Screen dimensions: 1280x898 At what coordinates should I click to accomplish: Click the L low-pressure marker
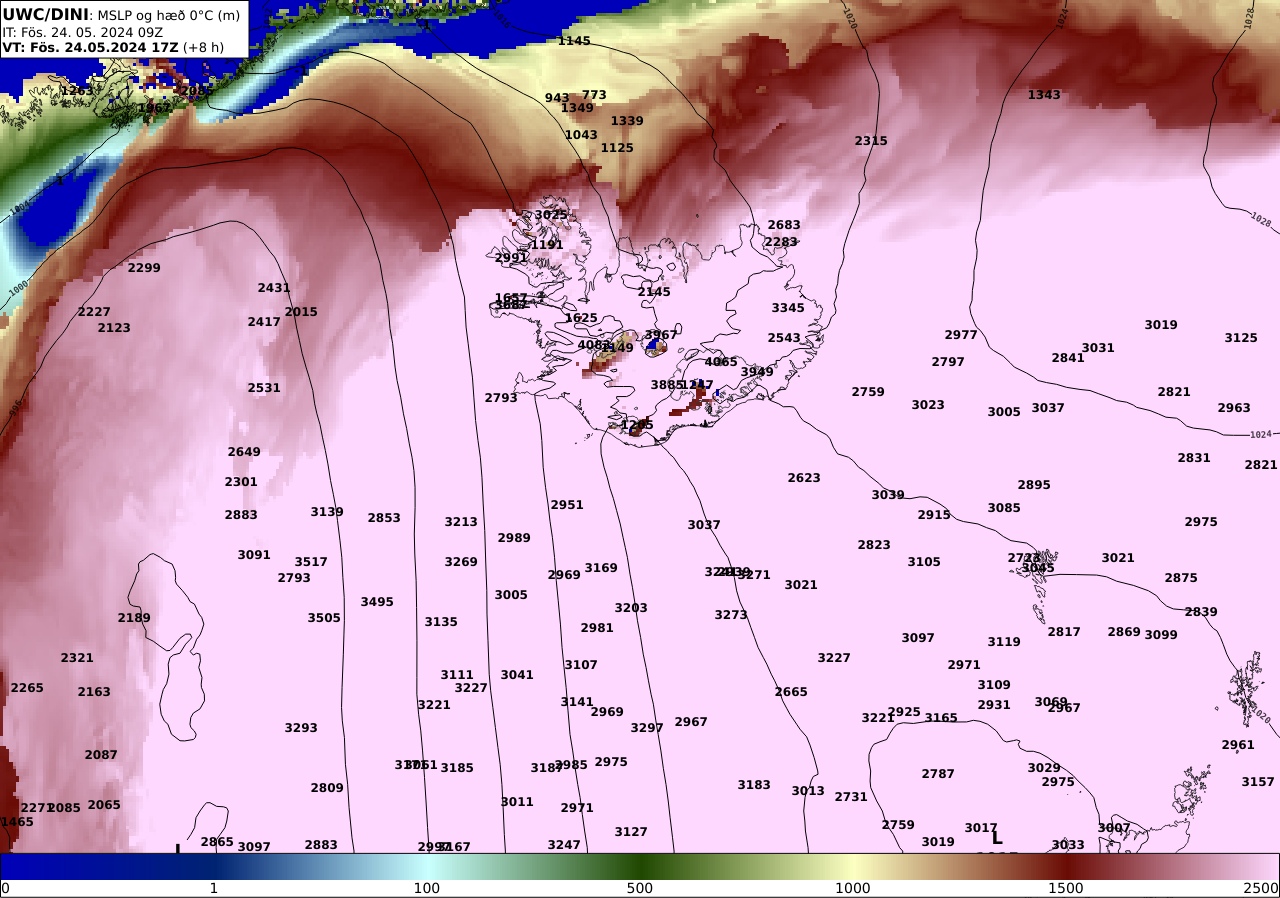[x=997, y=838]
